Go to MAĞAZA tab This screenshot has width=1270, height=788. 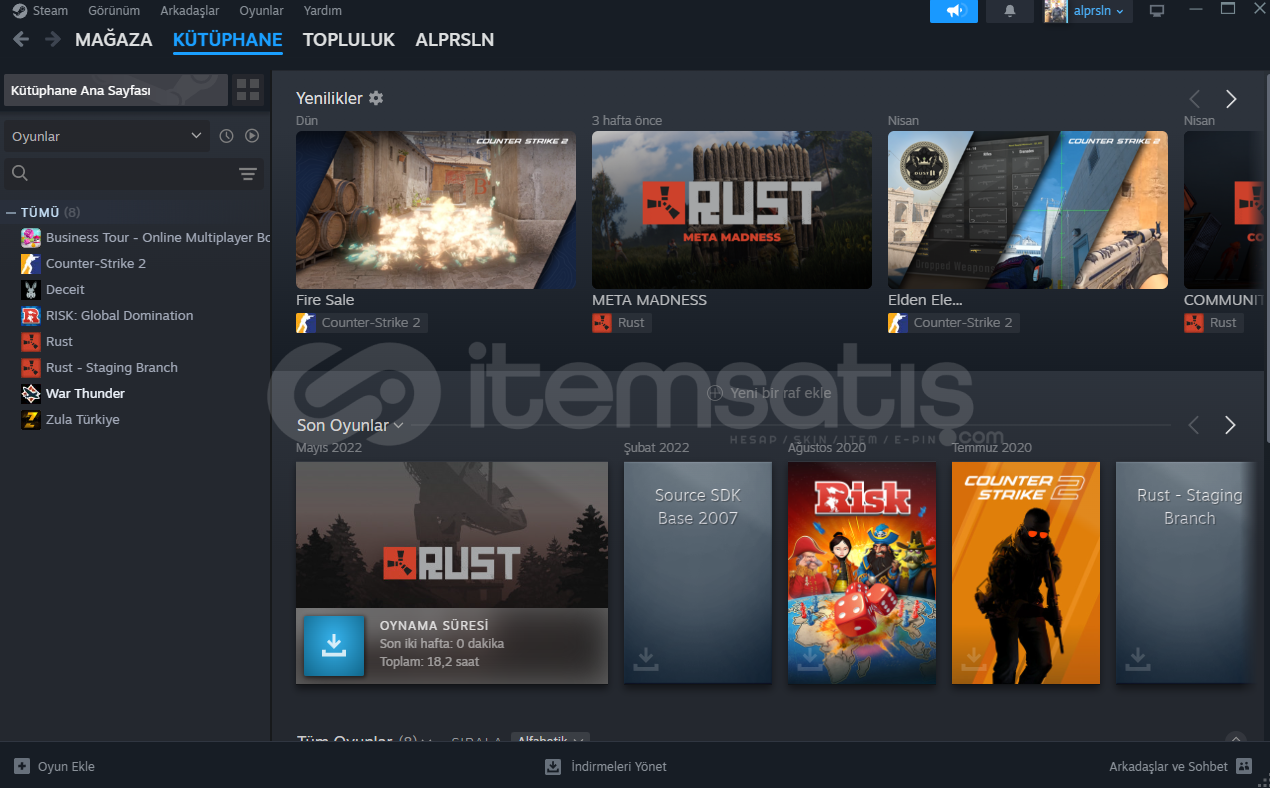click(x=114, y=40)
